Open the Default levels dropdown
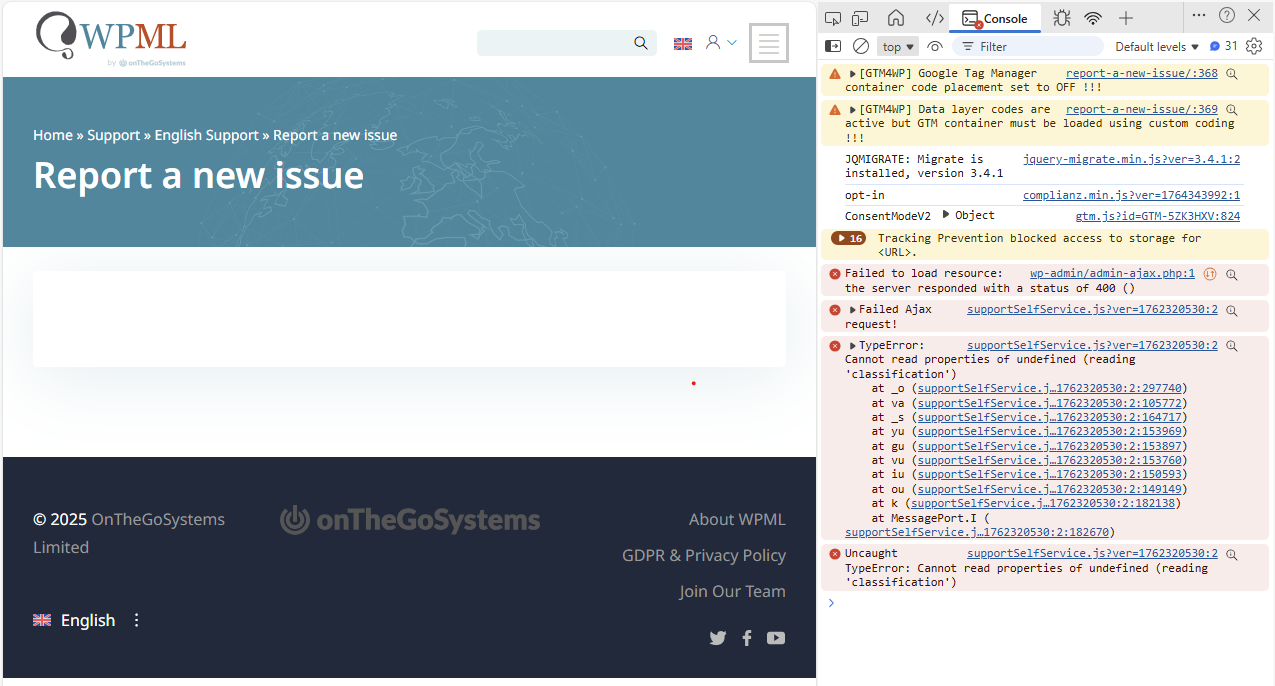 1157,46
